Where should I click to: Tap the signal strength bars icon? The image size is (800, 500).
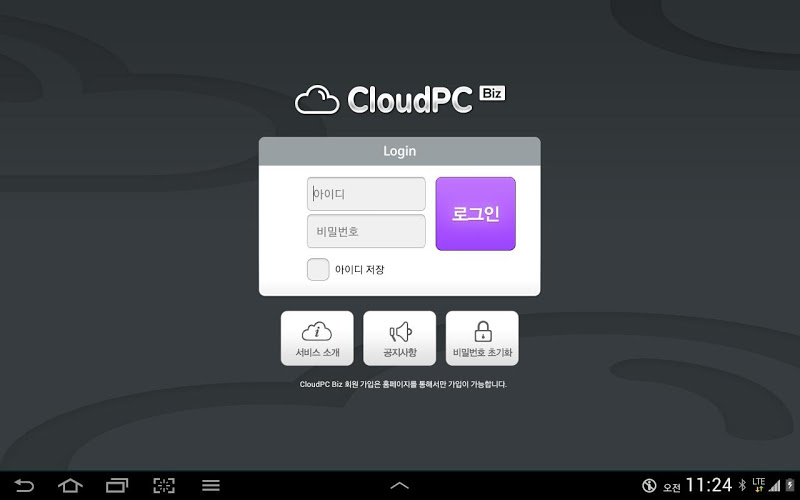tap(774, 486)
